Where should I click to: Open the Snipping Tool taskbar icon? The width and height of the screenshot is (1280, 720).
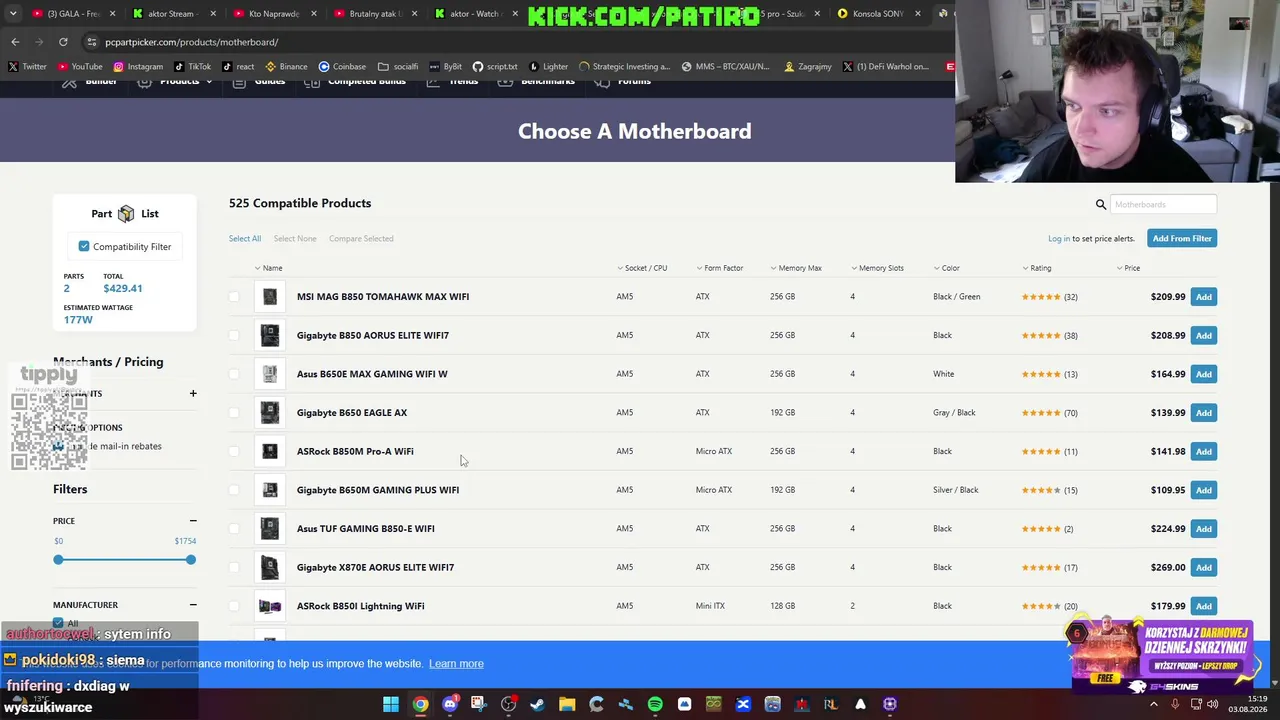(478, 704)
